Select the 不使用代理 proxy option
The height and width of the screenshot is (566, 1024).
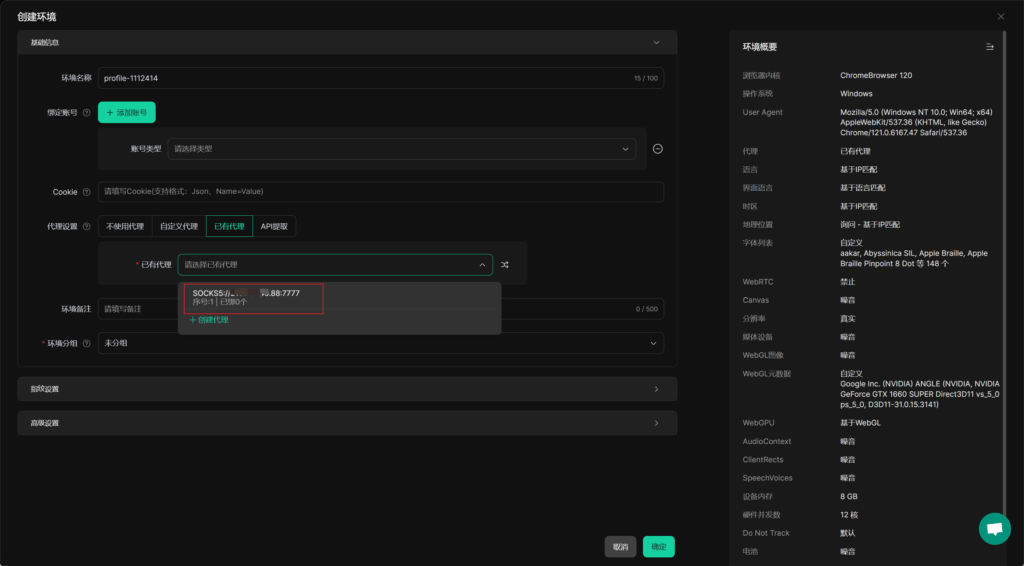pyautogui.click(x=125, y=227)
